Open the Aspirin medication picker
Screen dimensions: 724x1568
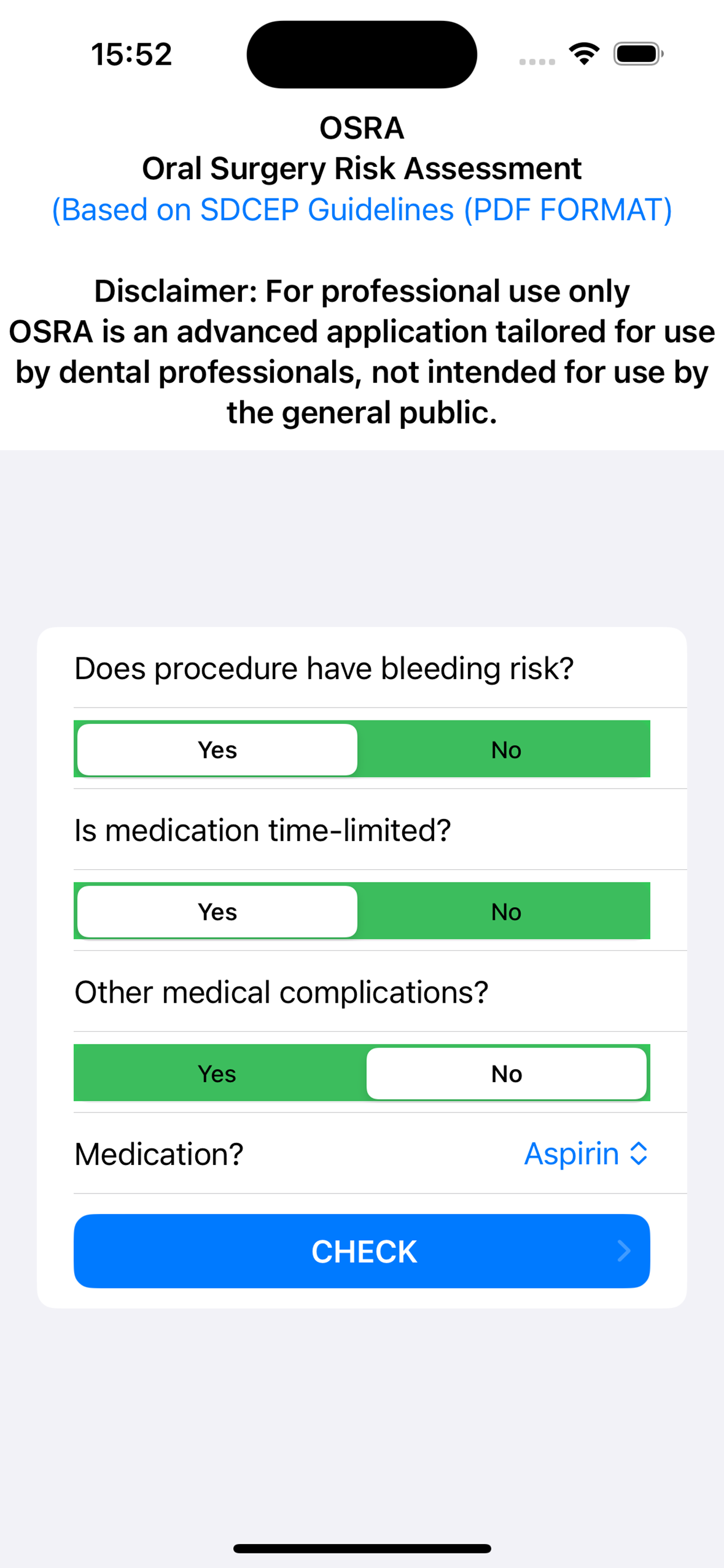pos(585,1153)
